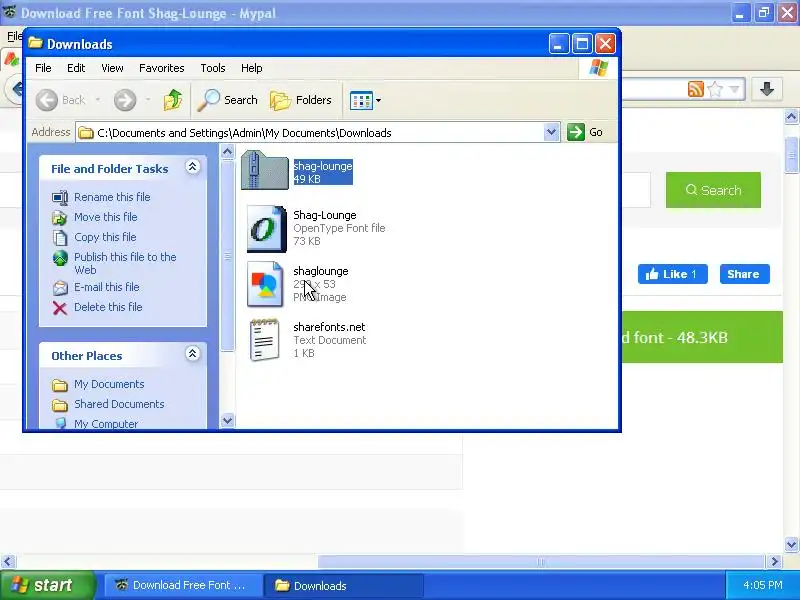This screenshot has height=600, width=800.
Task: Select the Shag-Lounge OpenType font file icon
Action: tap(267, 229)
